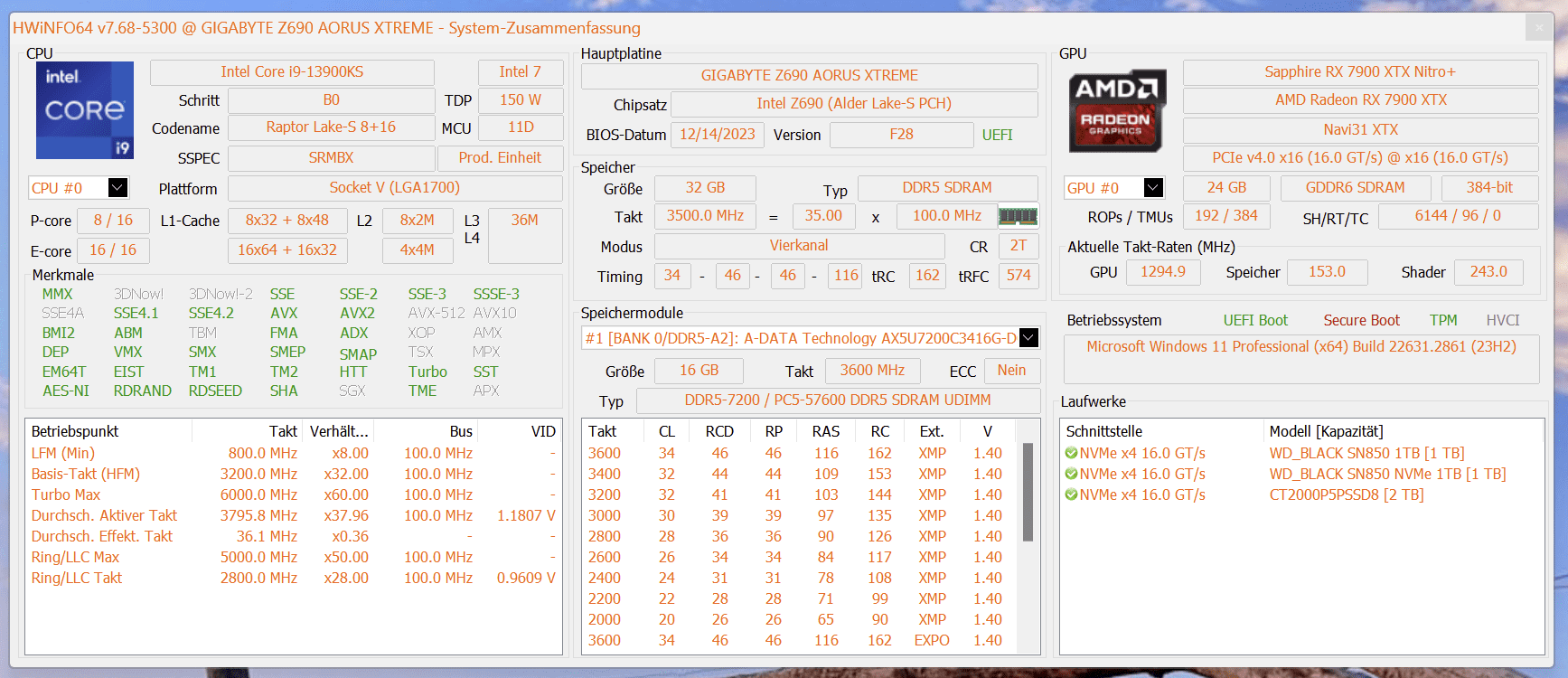Click the DDR5-7200 module type field
Viewport: 1568px width, 678px height.
(x=838, y=400)
